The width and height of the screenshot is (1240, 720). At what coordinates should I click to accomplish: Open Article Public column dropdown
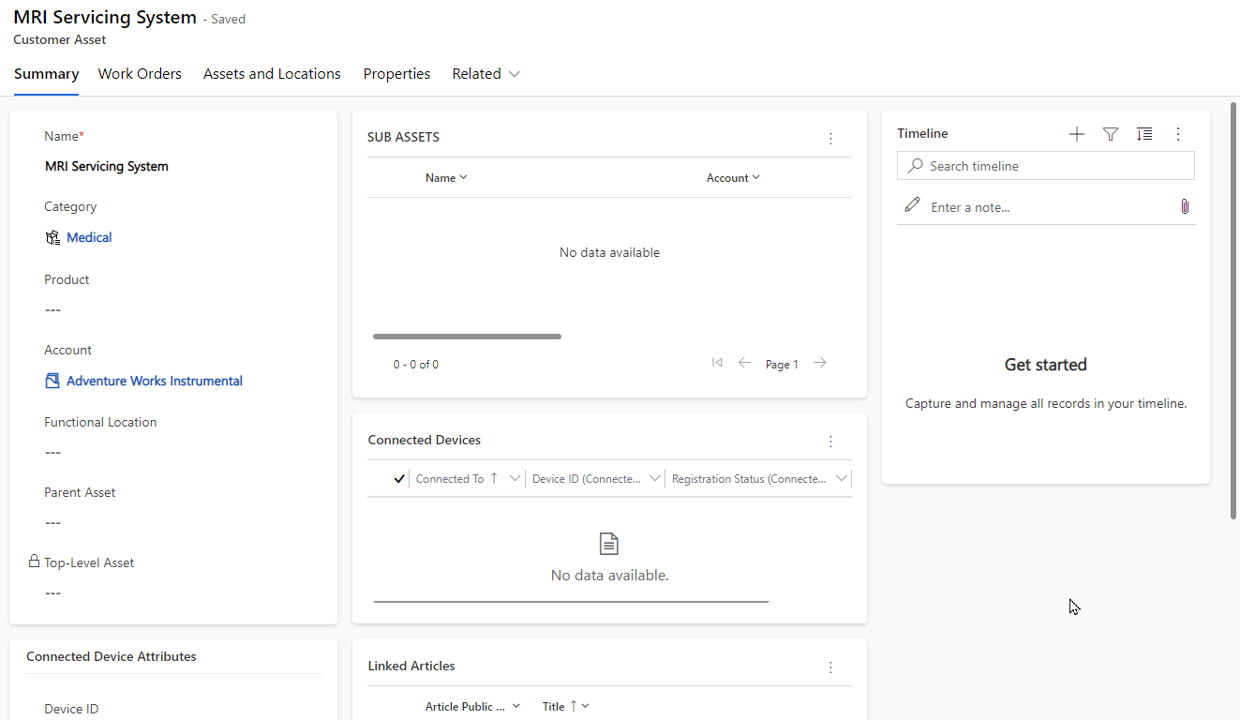(x=516, y=706)
